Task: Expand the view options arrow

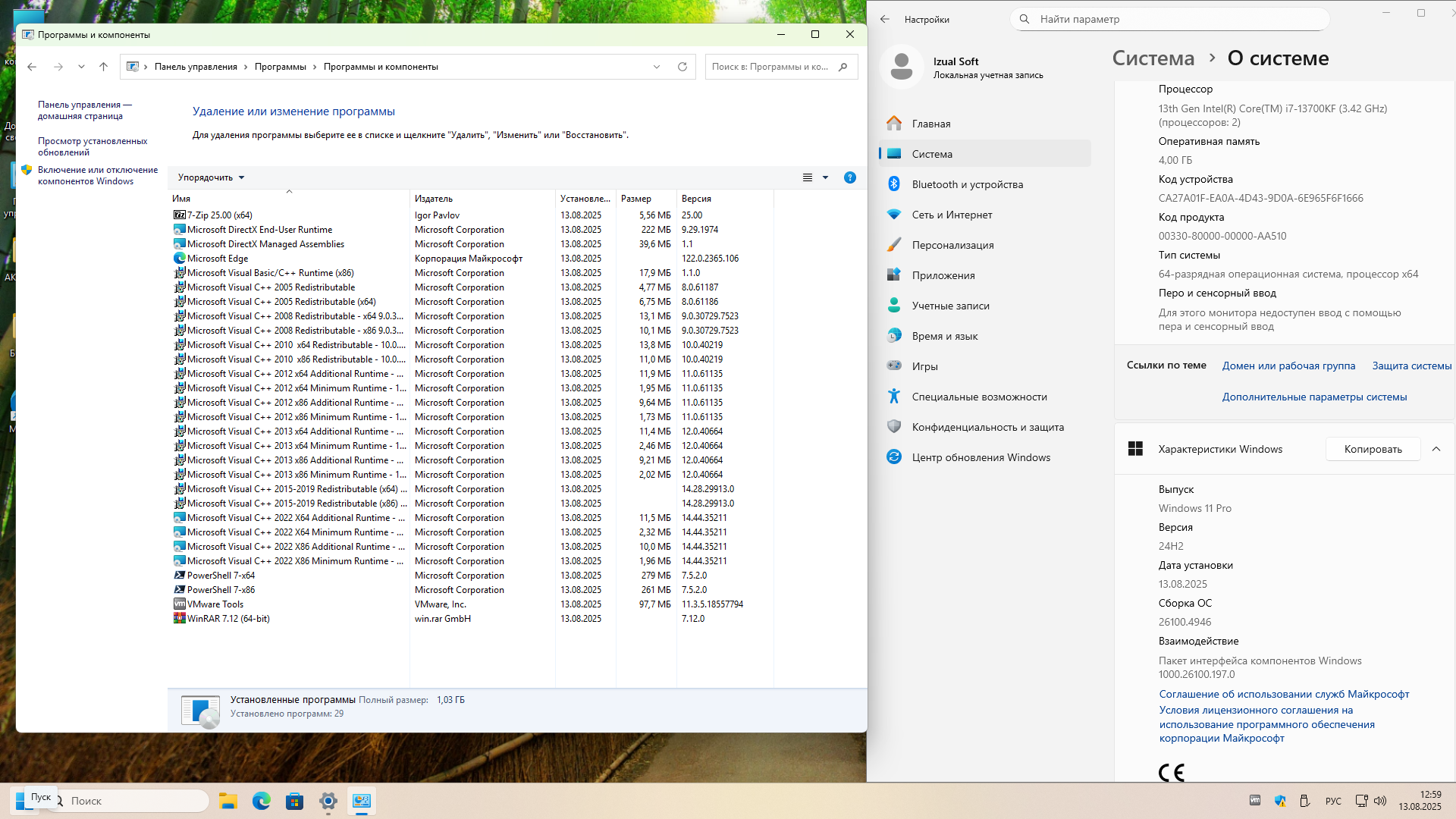Action: click(x=826, y=177)
